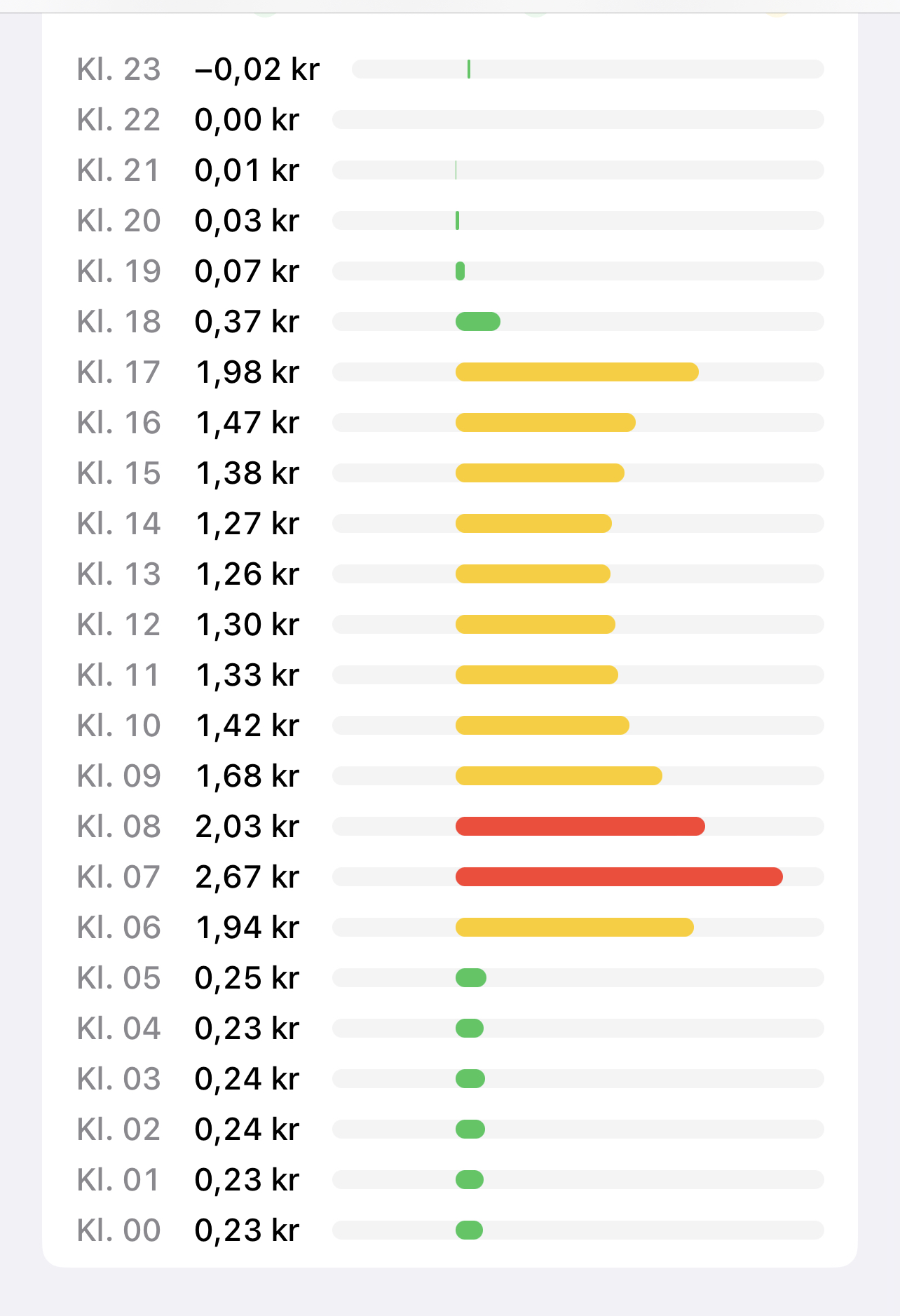Click the 1,68 kr price at Kl. 09

(x=247, y=776)
